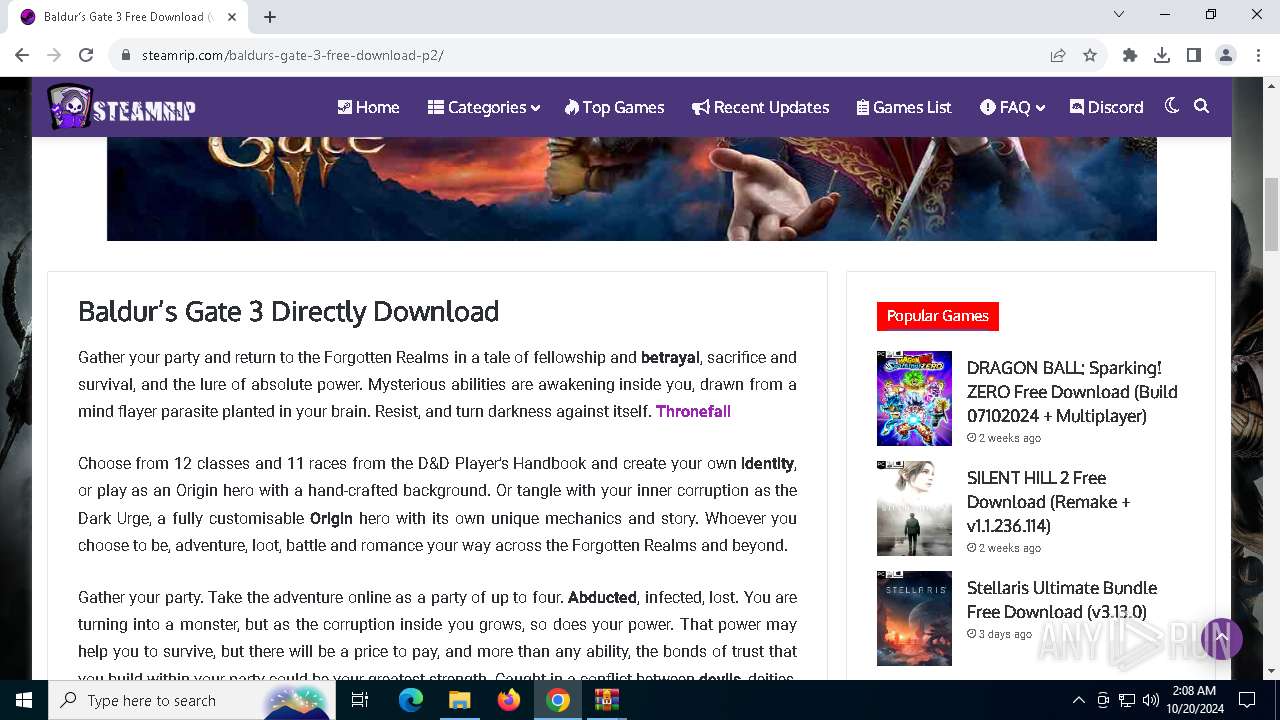View site information lock icon
Image resolution: width=1280 pixels, height=720 pixels.
click(x=125, y=55)
